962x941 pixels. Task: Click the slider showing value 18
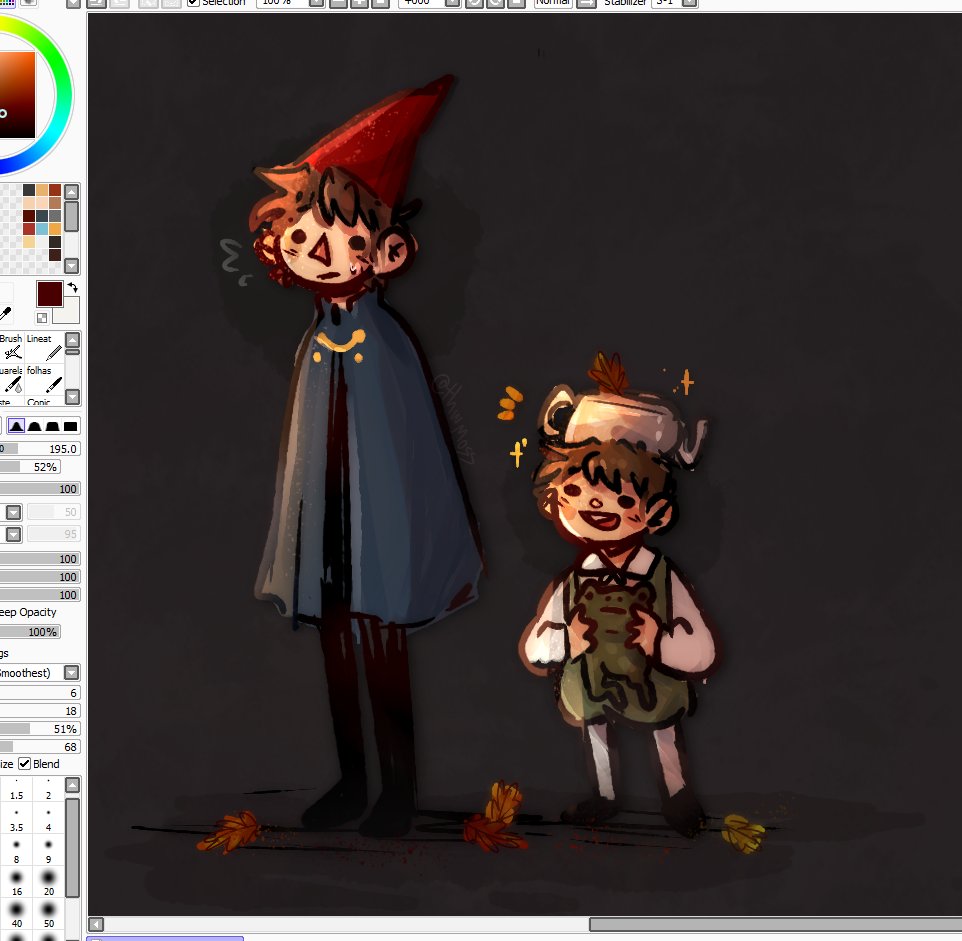click(x=40, y=710)
